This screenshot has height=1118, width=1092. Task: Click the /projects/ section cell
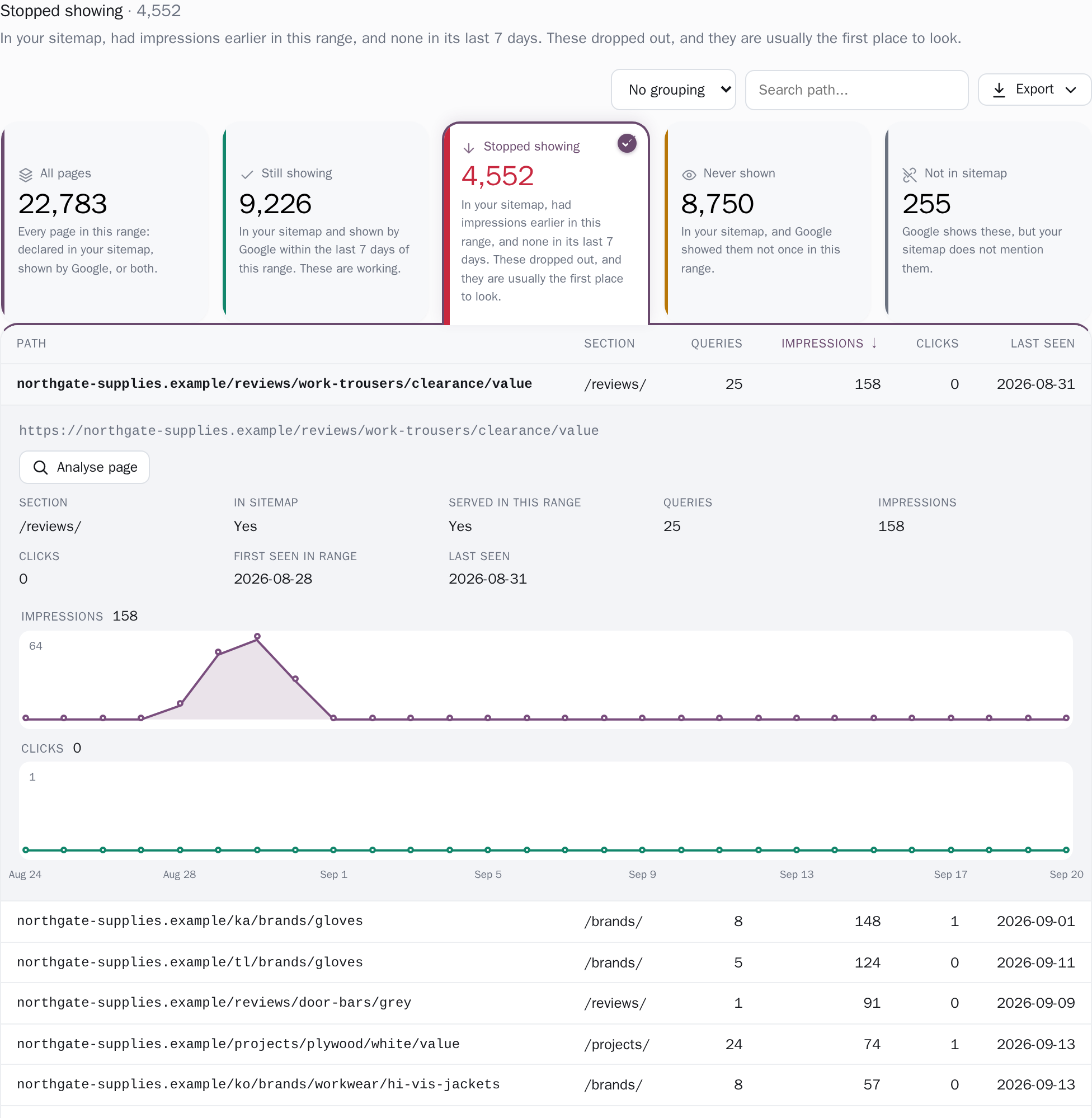[x=616, y=1045]
